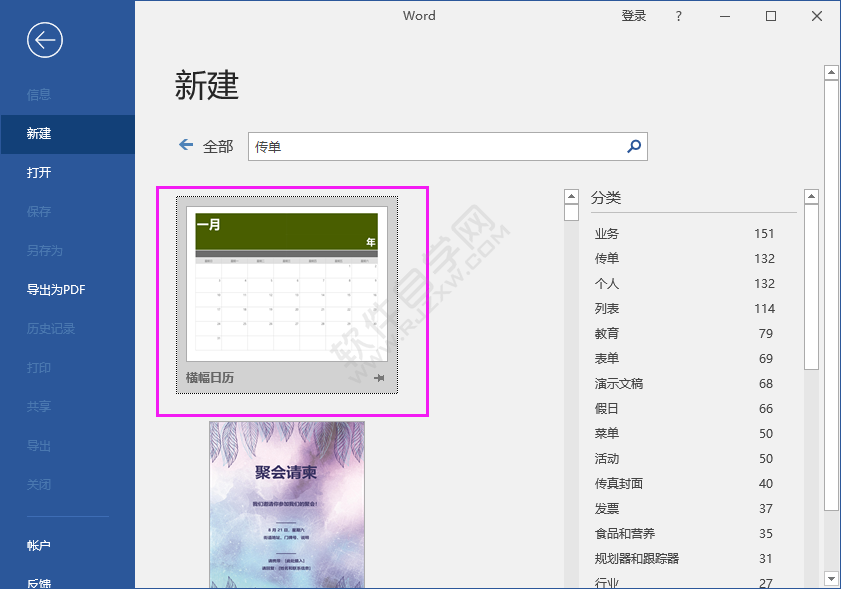The width and height of the screenshot is (841, 589).
Task: Click the 共享 menu item
Action: (39, 407)
